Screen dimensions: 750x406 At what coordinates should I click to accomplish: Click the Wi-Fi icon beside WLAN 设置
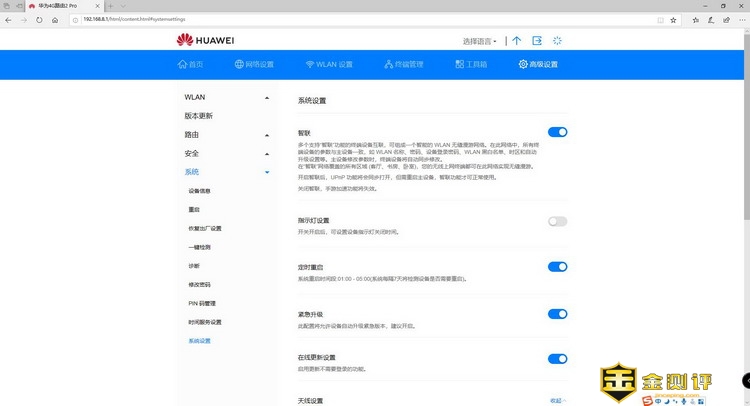pyautogui.click(x=310, y=65)
